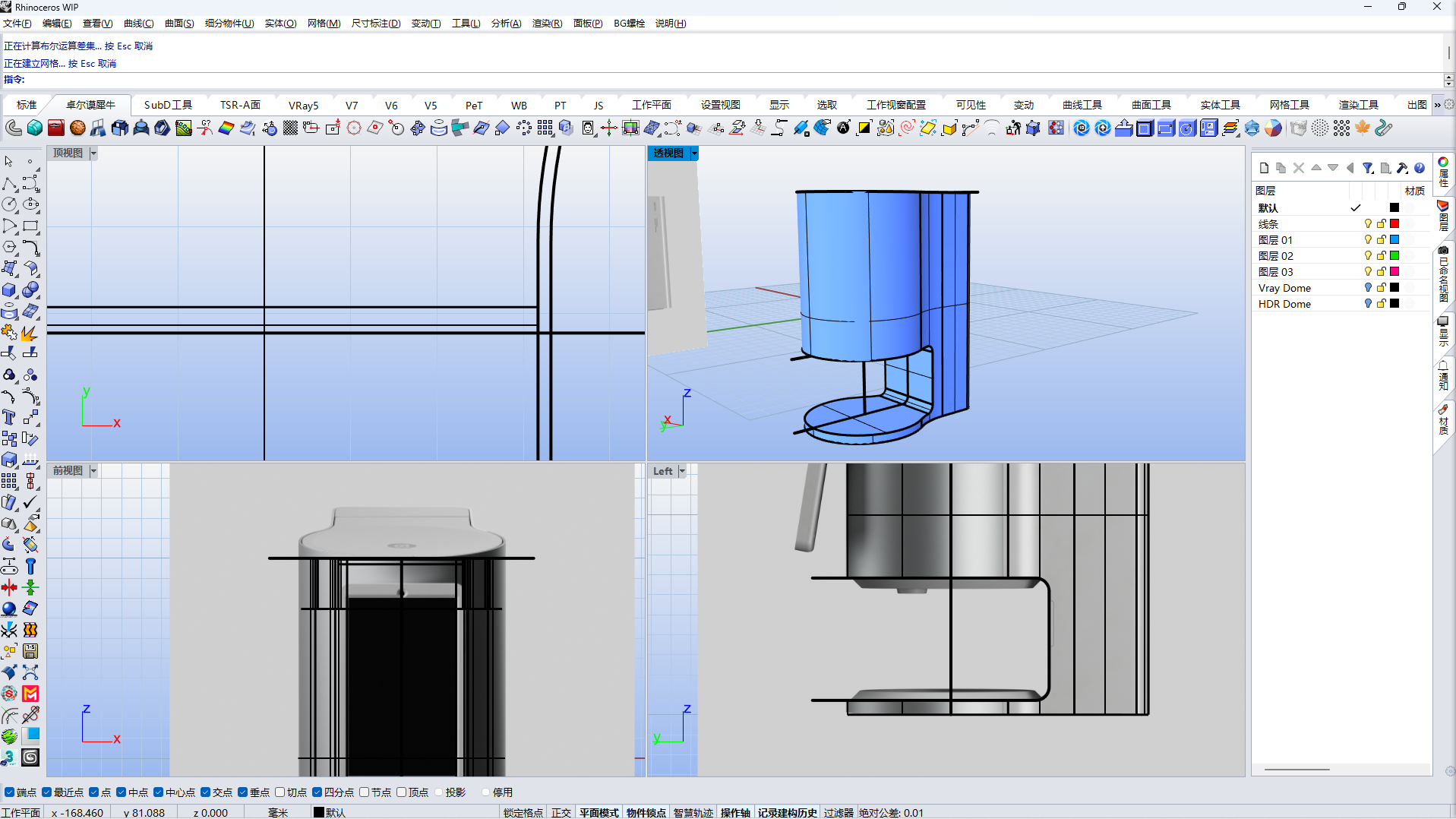Open the 顶视图 viewport menu arrow
This screenshot has height=819, width=1456.
click(x=93, y=153)
